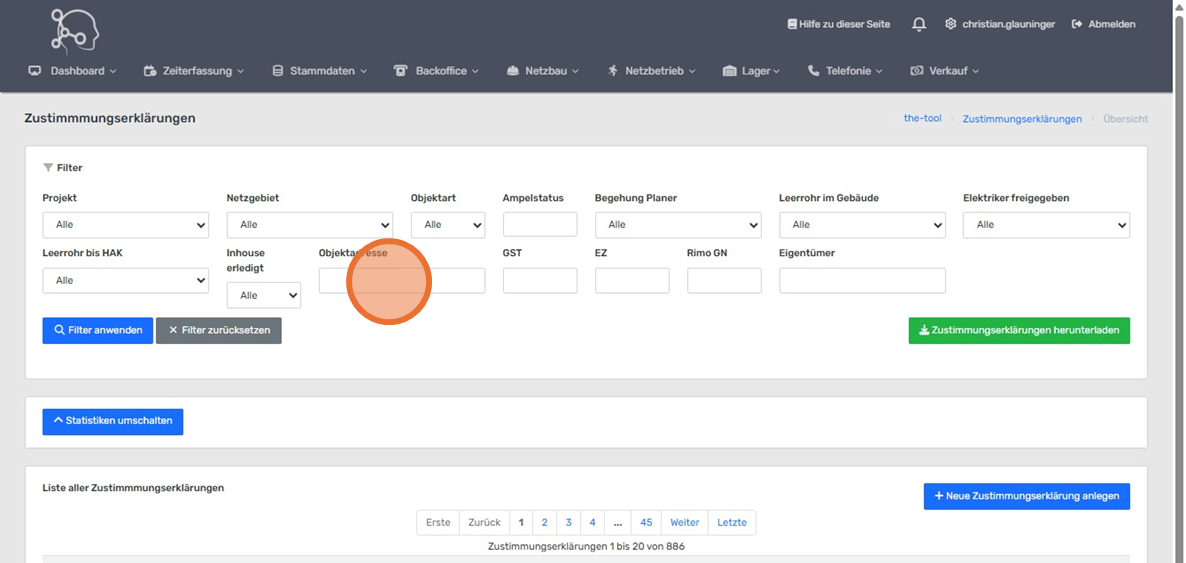The image size is (1186, 563).
Task: Apply filters with Filter anwenden
Action: [98, 330]
